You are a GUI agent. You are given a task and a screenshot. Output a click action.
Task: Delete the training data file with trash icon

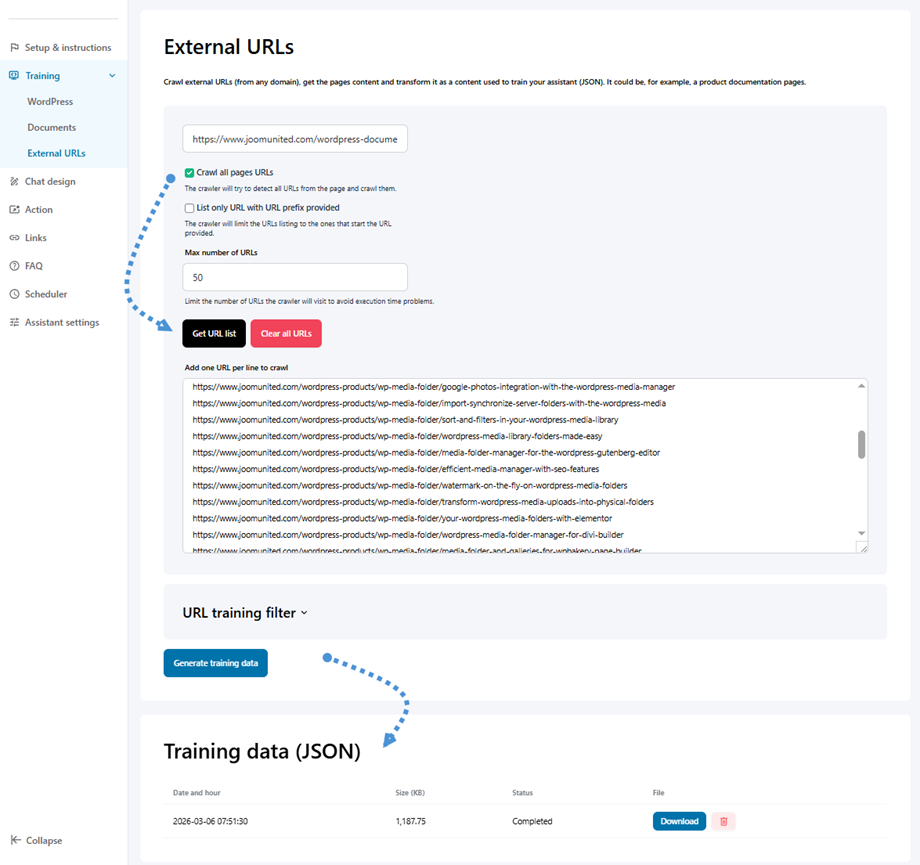click(723, 821)
